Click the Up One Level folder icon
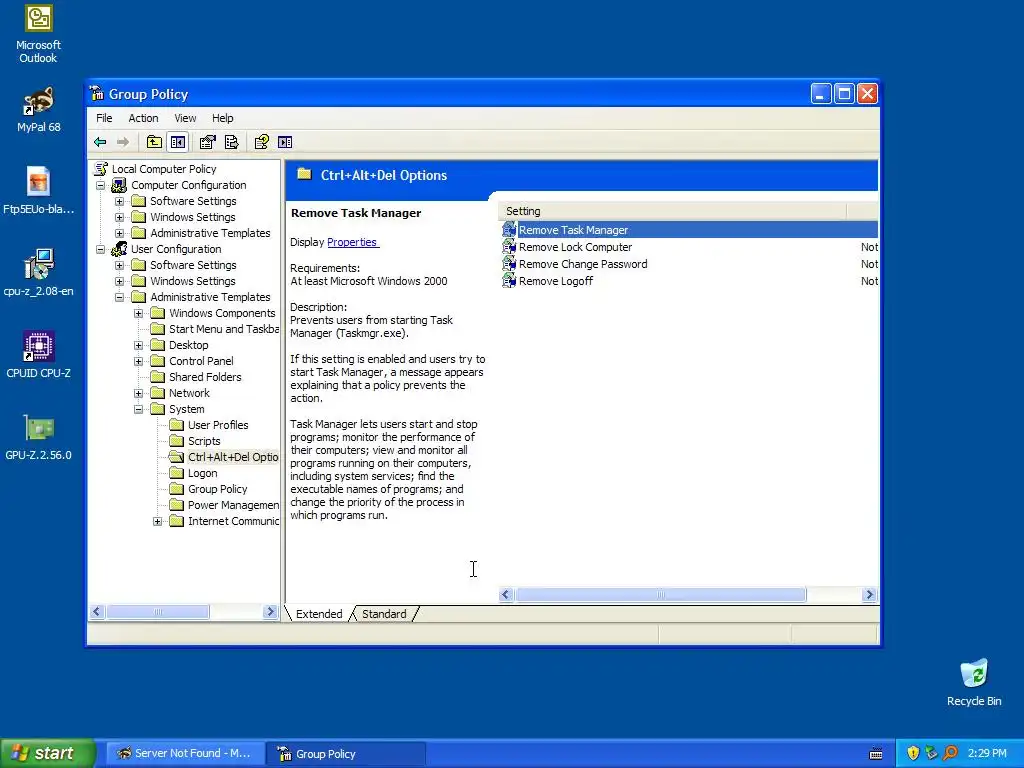Image resolution: width=1024 pixels, height=768 pixels. tap(154, 142)
